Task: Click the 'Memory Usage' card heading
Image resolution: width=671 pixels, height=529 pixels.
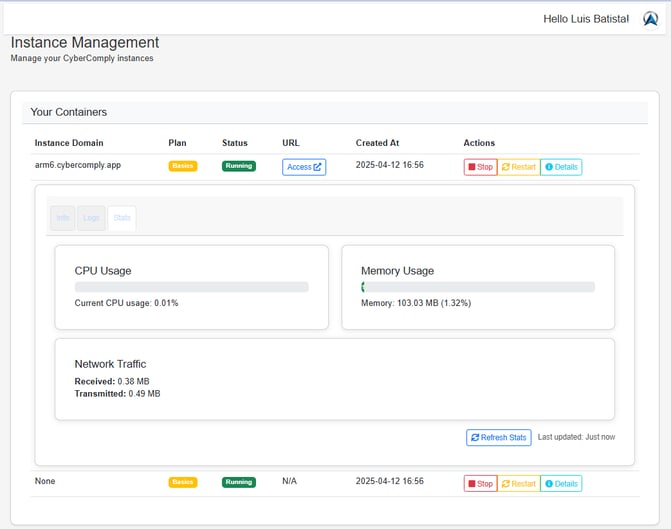Action: pos(397,271)
